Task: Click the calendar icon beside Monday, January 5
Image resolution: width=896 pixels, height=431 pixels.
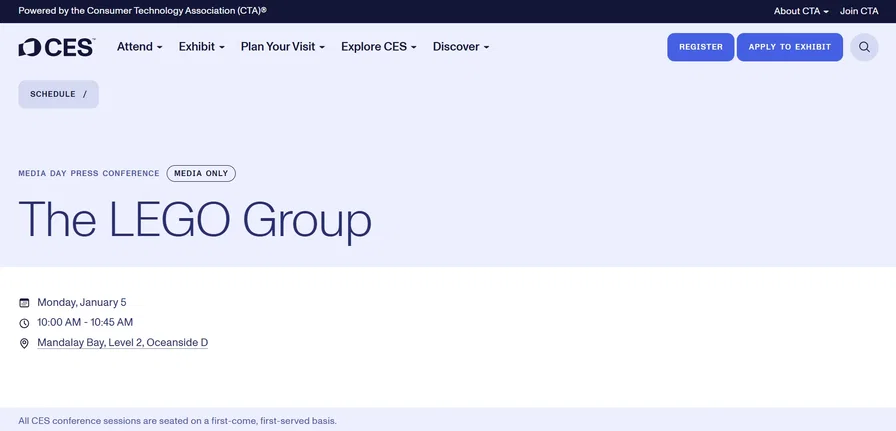Action: coord(24,303)
